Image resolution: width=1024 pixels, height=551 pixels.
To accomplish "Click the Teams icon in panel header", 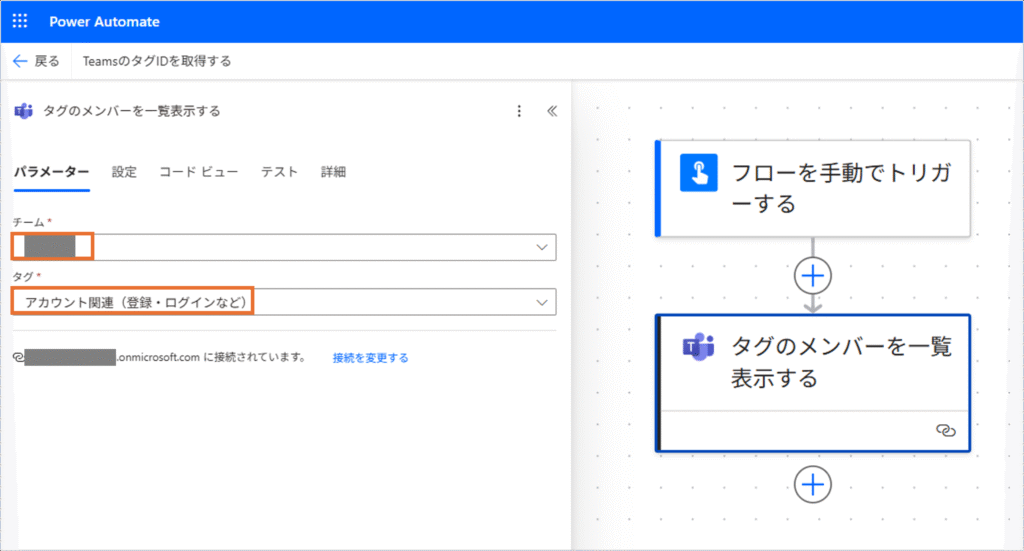I will 24,111.
